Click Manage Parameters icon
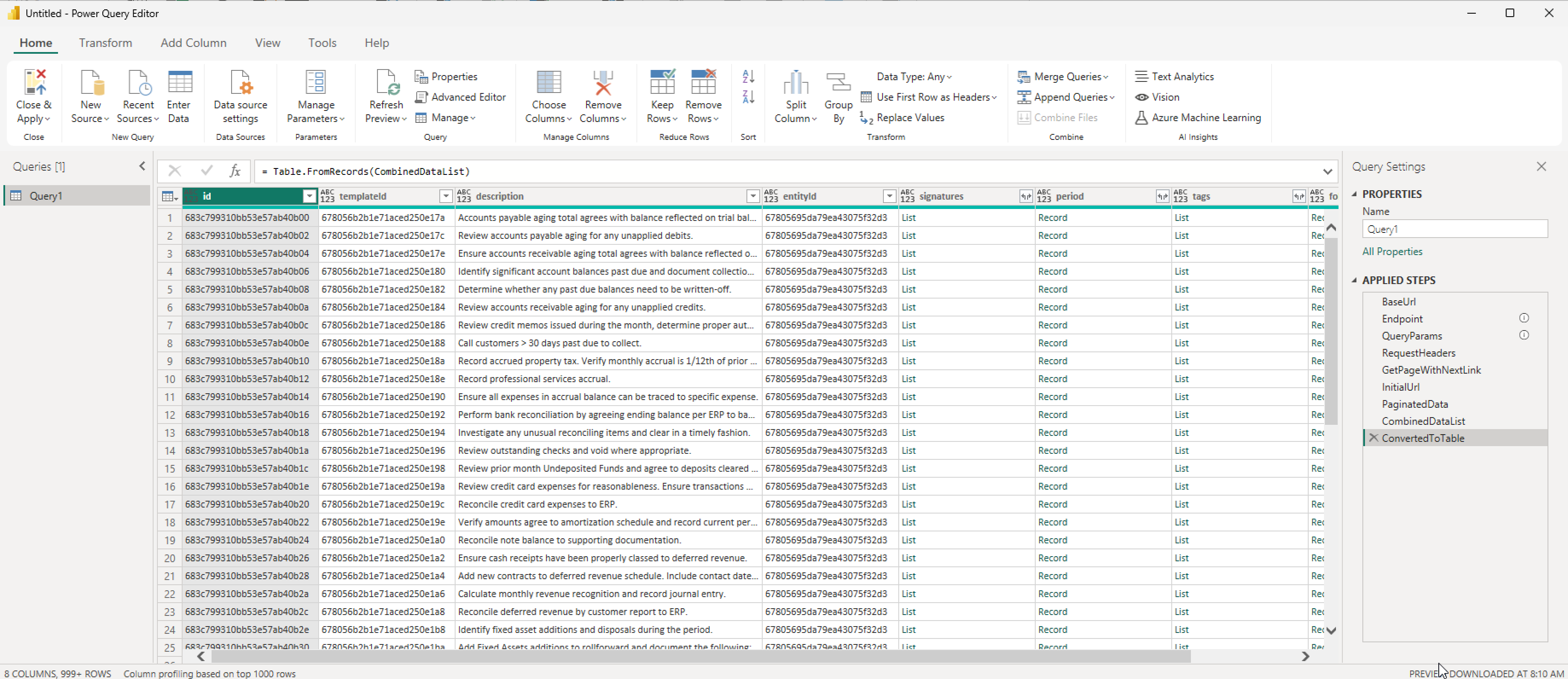1568x679 pixels. click(315, 82)
